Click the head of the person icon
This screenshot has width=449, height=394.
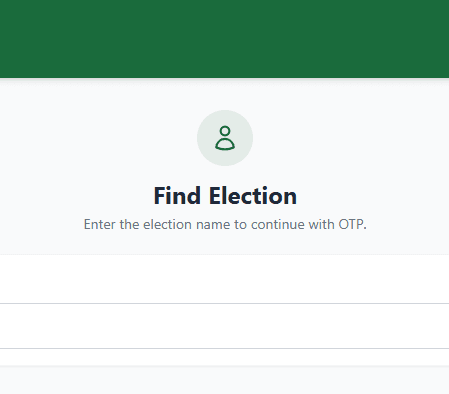coord(225,131)
